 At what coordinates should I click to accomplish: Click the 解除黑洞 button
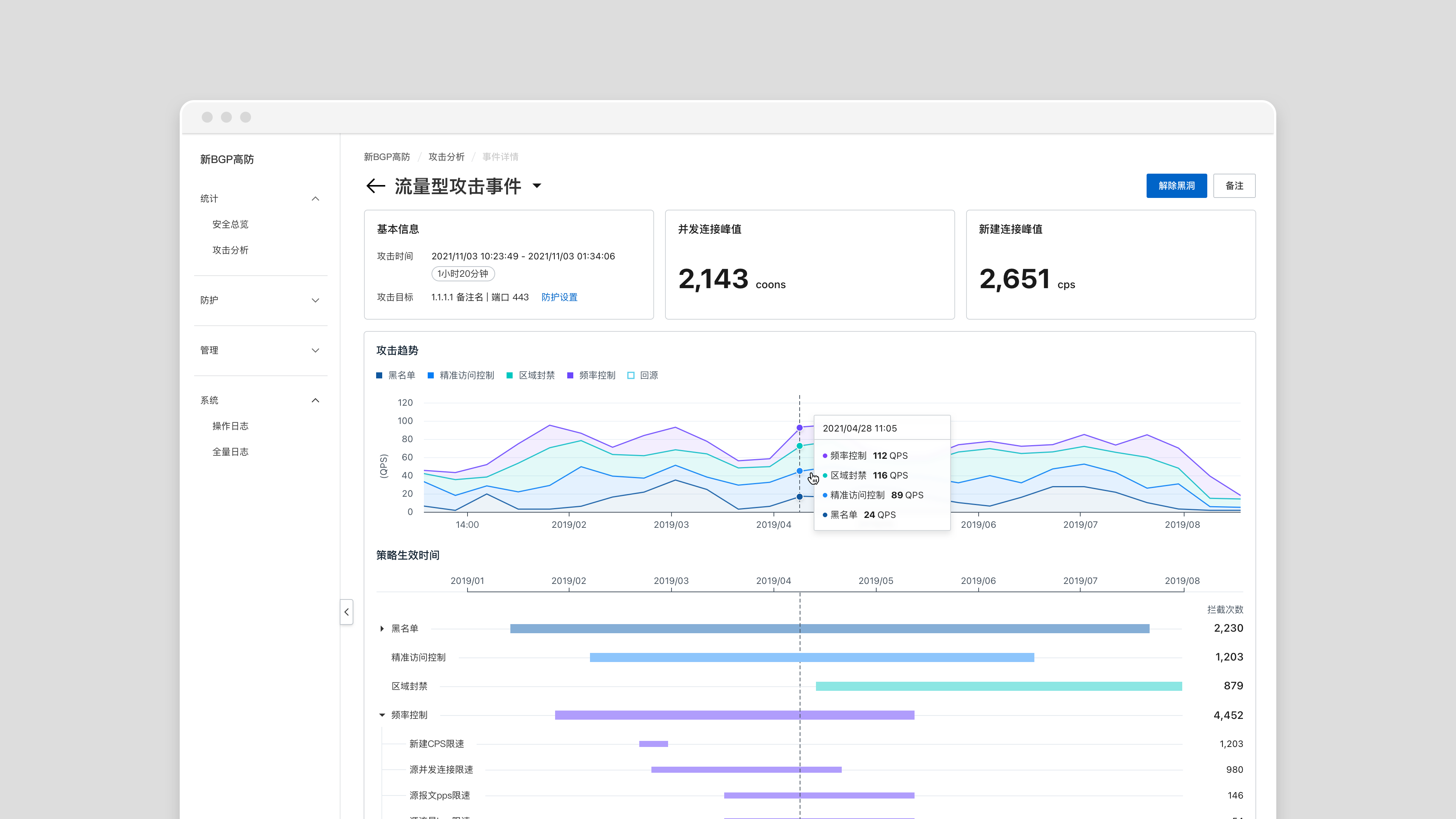click(1176, 186)
